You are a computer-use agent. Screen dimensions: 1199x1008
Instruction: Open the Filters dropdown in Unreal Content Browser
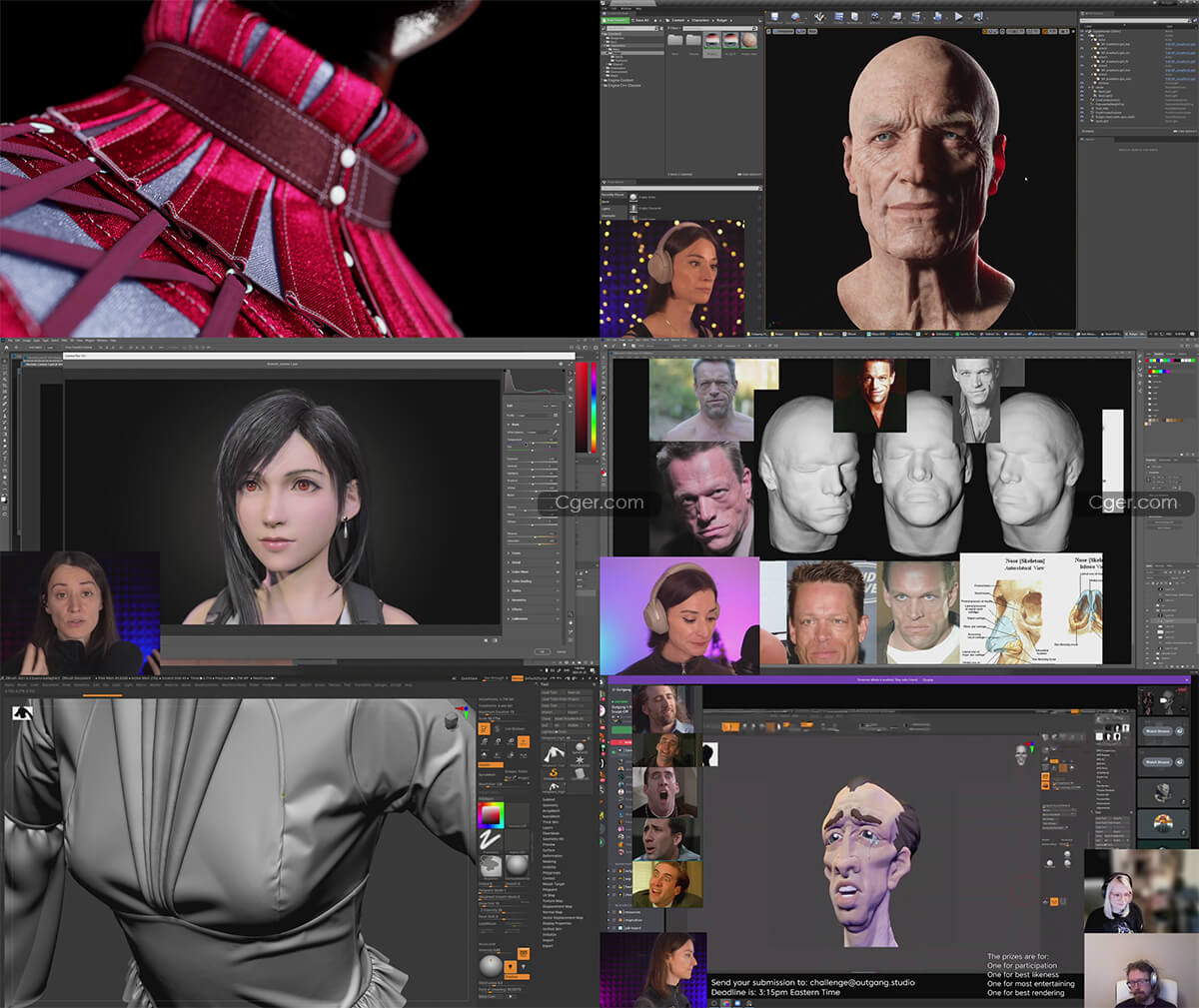click(672, 30)
